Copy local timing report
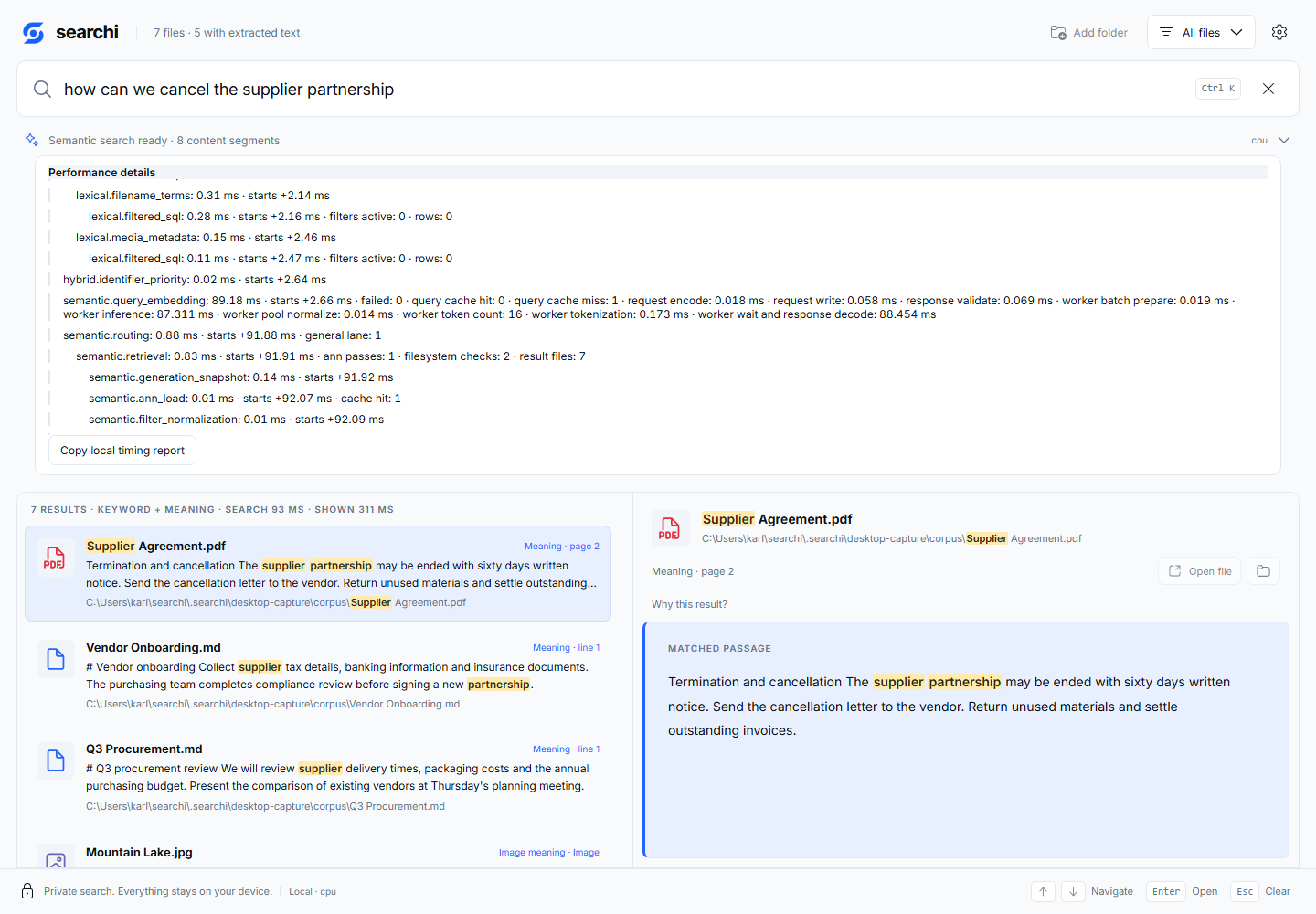 click(x=122, y=451)
